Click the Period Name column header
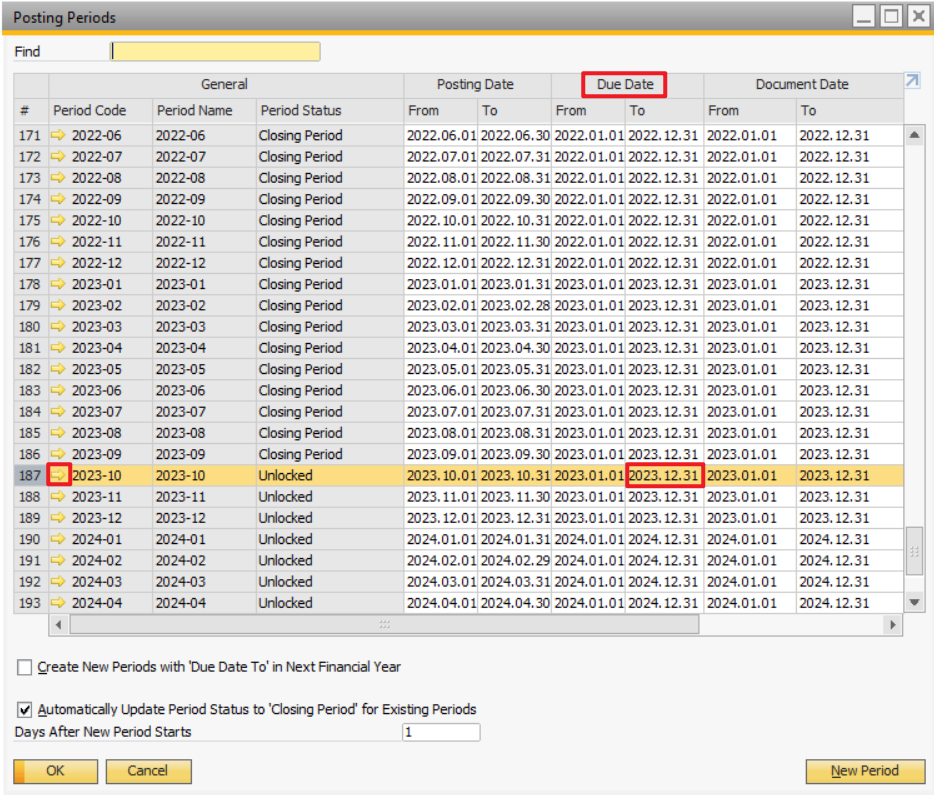The width and height of the screenshot is (934, 795). (x=204, y=111)
